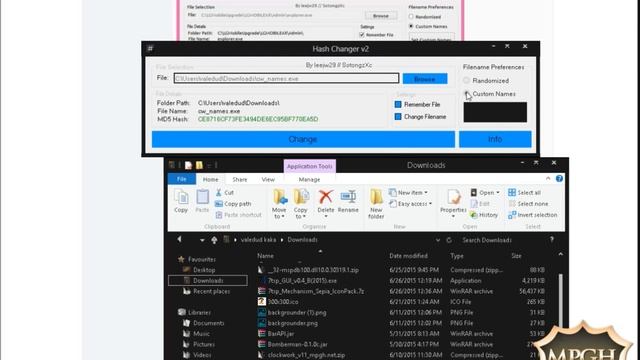Expand the Easy access dropdown
This screenshot has height=360, width=640.
[430, 204]
